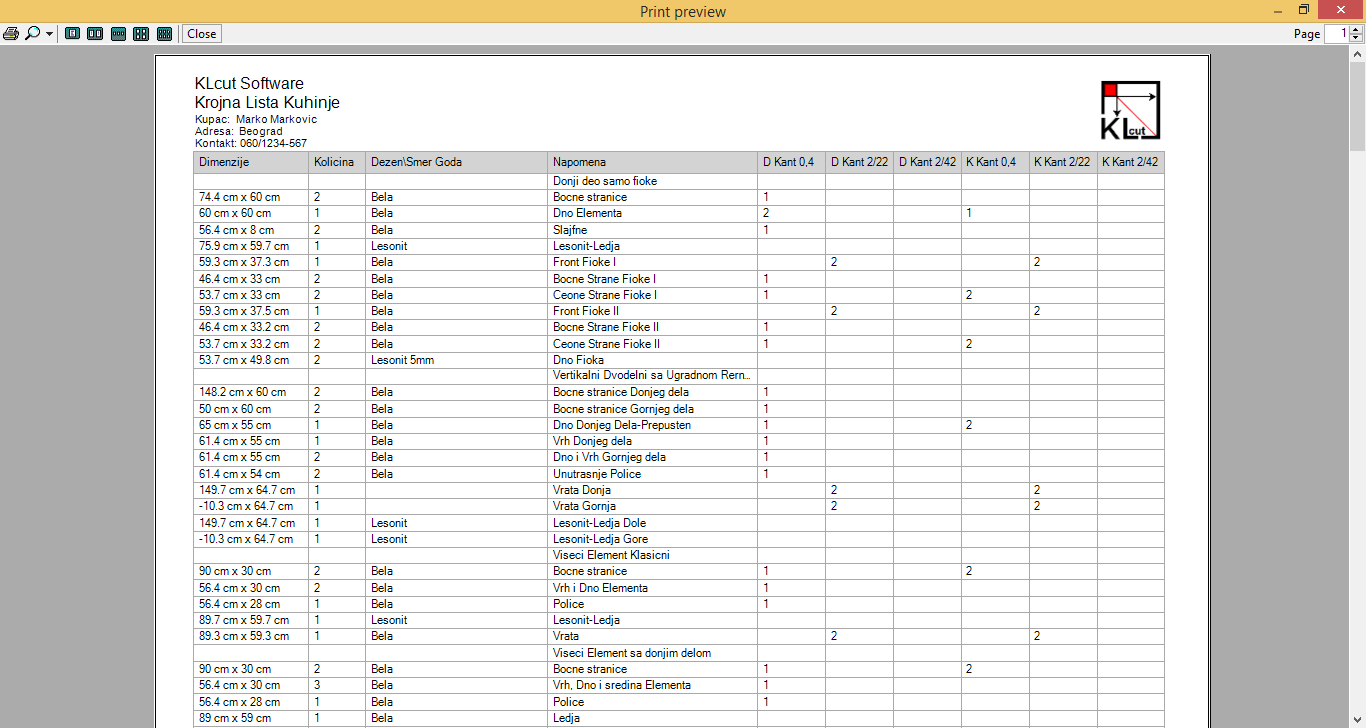Switch to six pages view layout
1366x728 pixels.
tap(164, 34)
